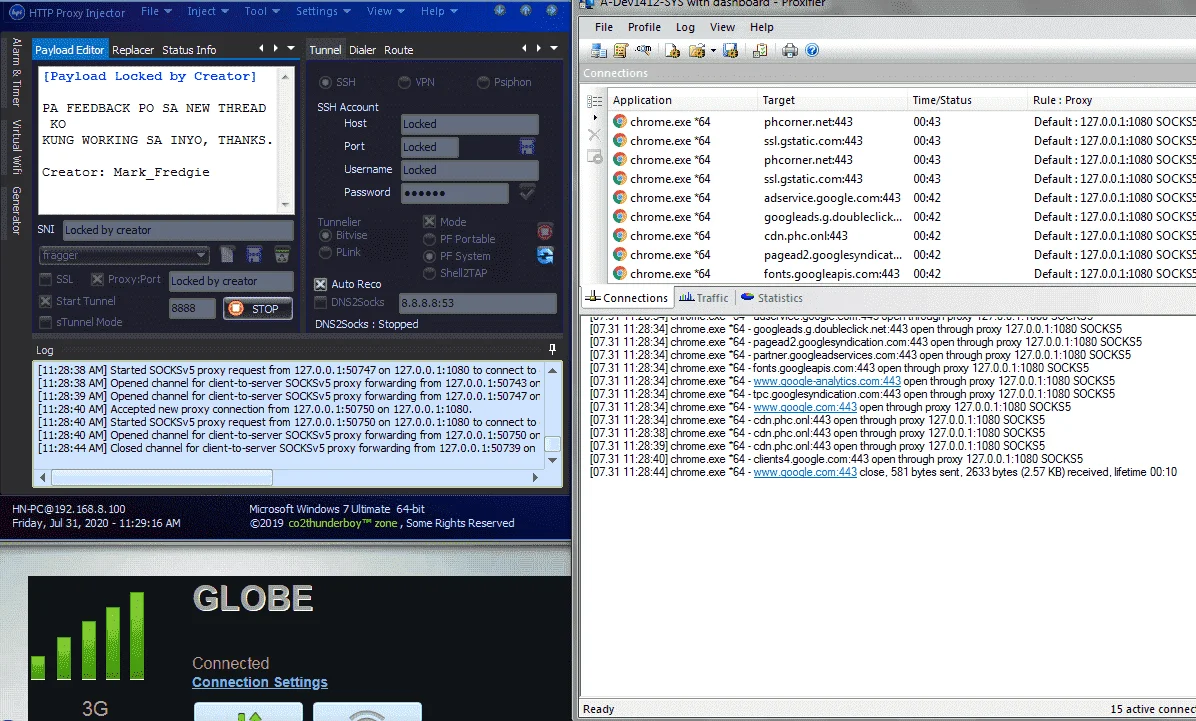
Task: Expand the open profile dropdown arrow in Proxifier
Action: (713, 51)
